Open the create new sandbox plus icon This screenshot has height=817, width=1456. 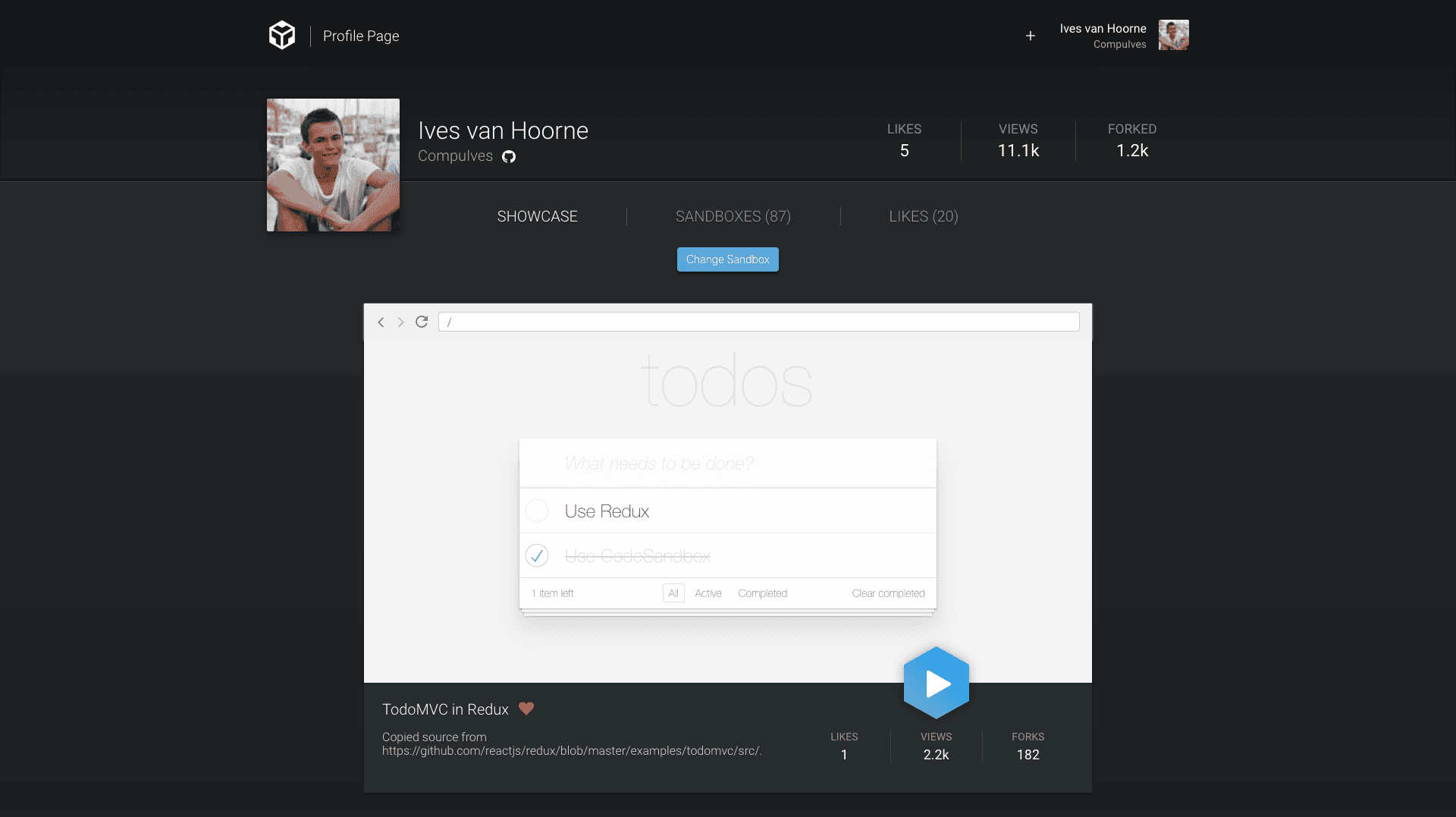click(1031, 36)
